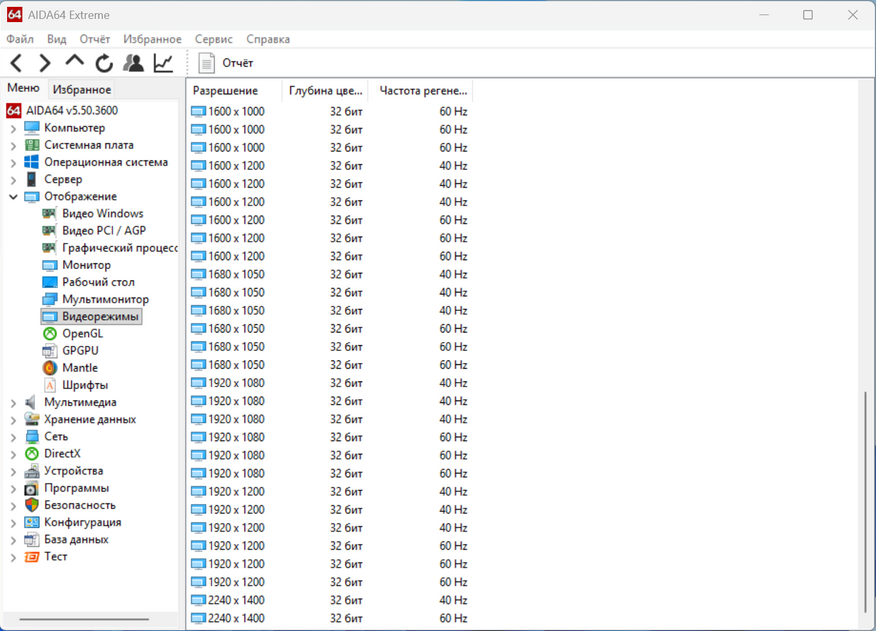Click the OpenGL tree icon

click(x=50, y=334)
